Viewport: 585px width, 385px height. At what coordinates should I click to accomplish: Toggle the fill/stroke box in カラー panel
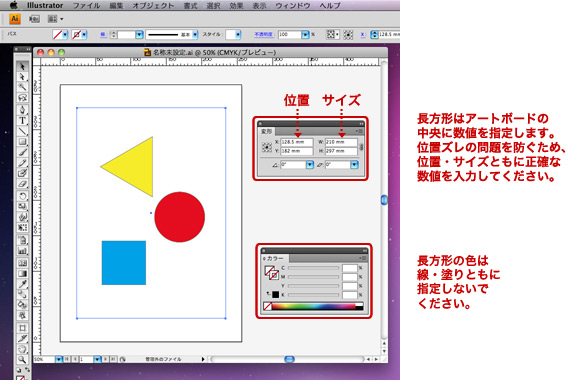click(271, 272)
